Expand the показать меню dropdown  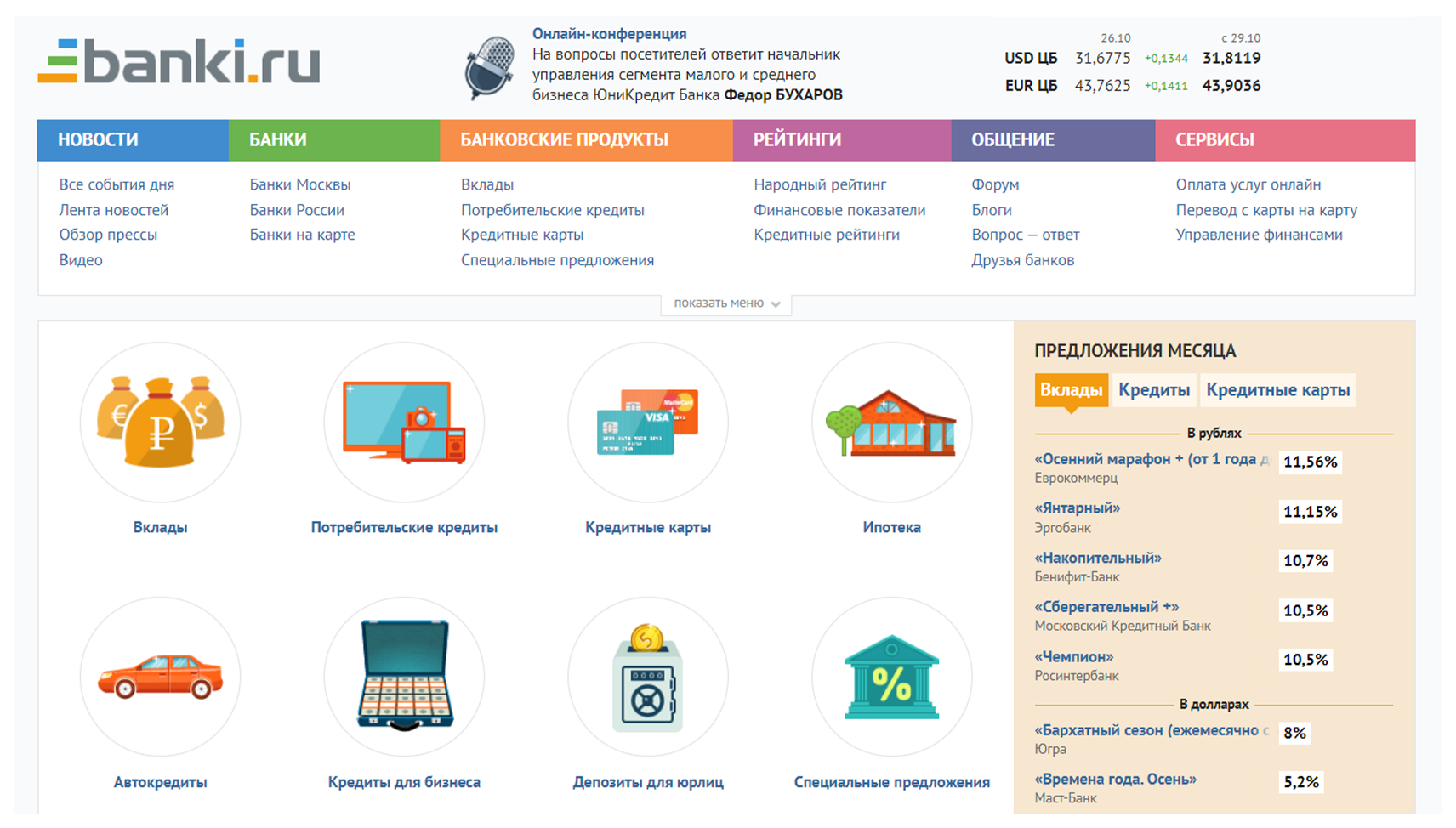click(726, 303)
